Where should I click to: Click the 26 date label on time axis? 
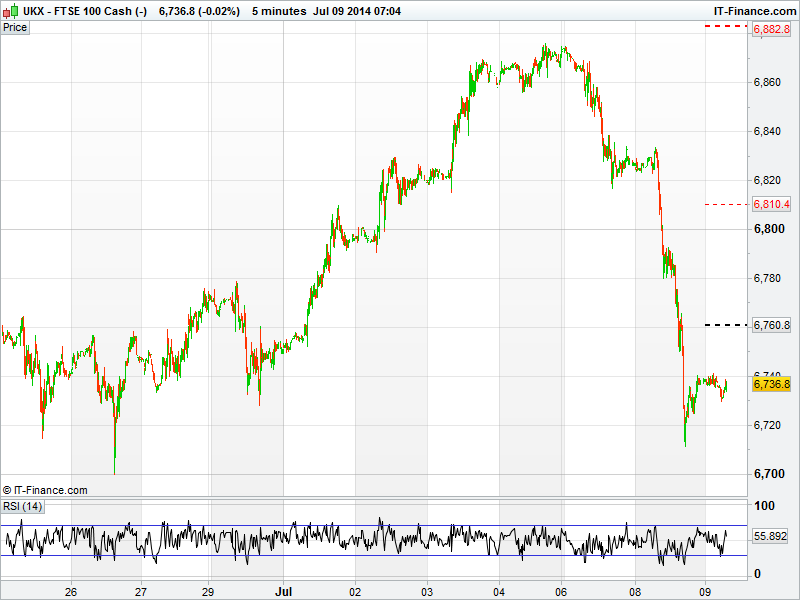click(x=71, y=591)
